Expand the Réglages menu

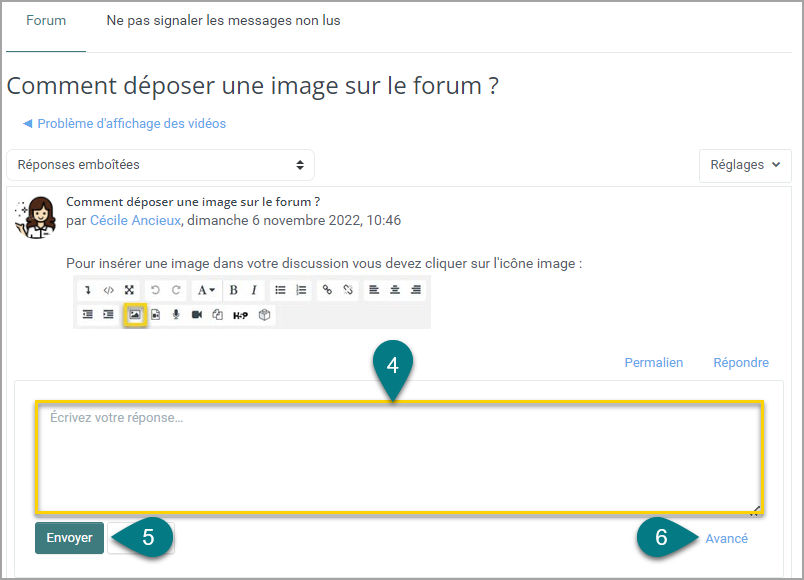(x=745, y=165)
